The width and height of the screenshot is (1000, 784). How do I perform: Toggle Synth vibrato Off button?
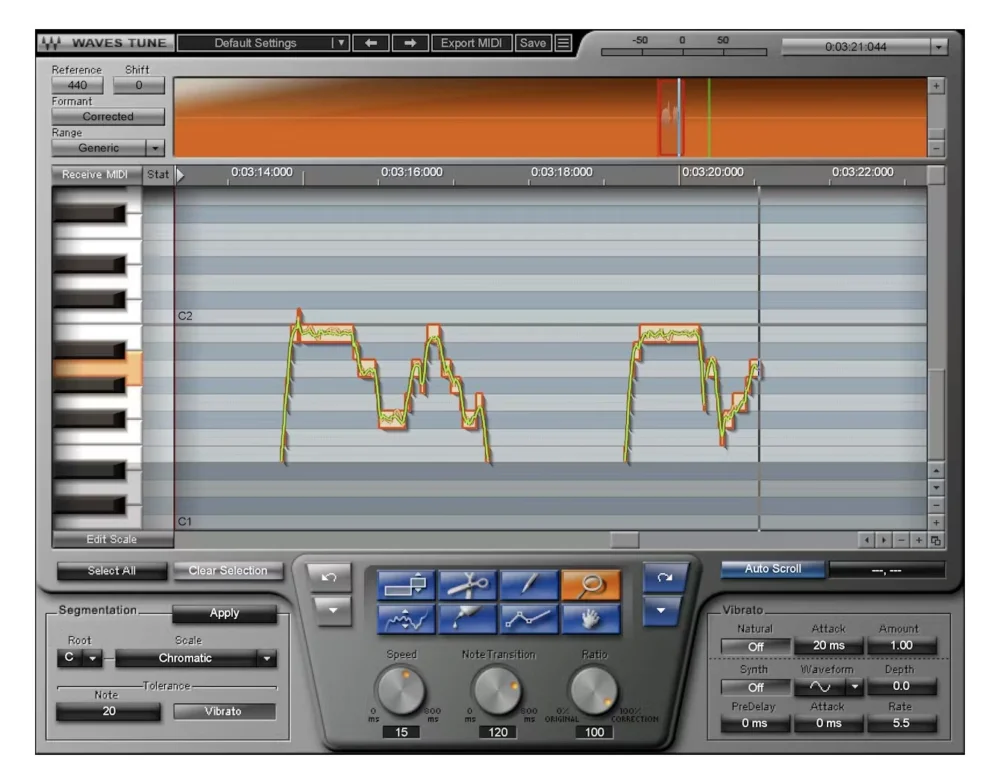(755, 687)
